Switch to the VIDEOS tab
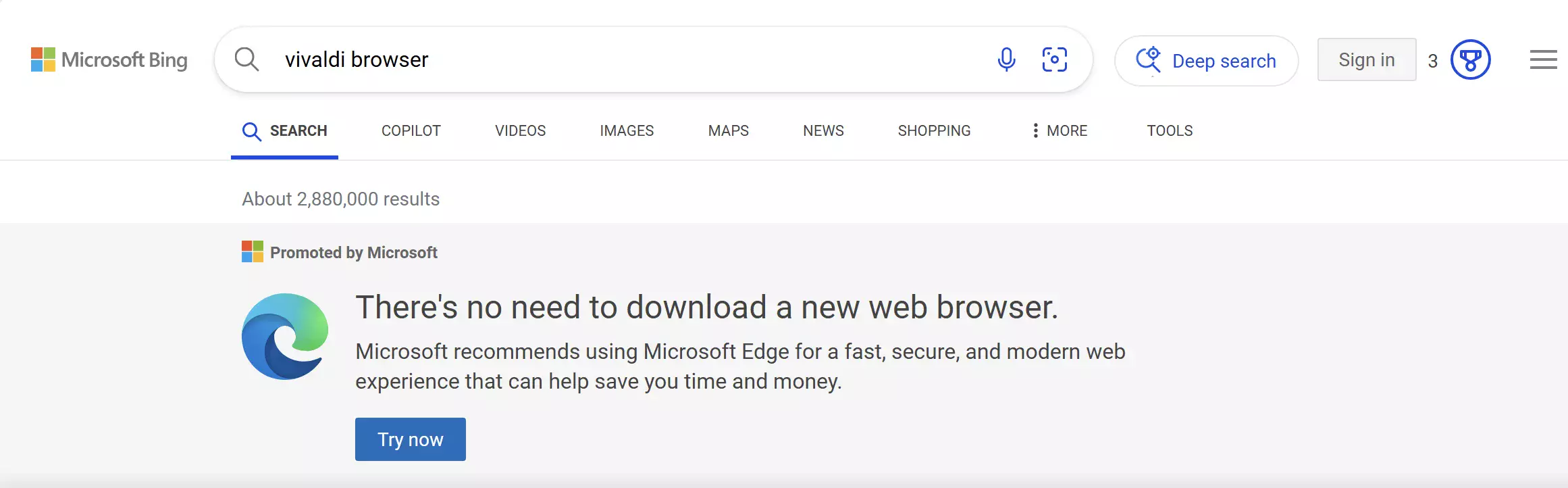Image resolution: width=1568 pixels, height=488 pixels. tap(520, 130)
